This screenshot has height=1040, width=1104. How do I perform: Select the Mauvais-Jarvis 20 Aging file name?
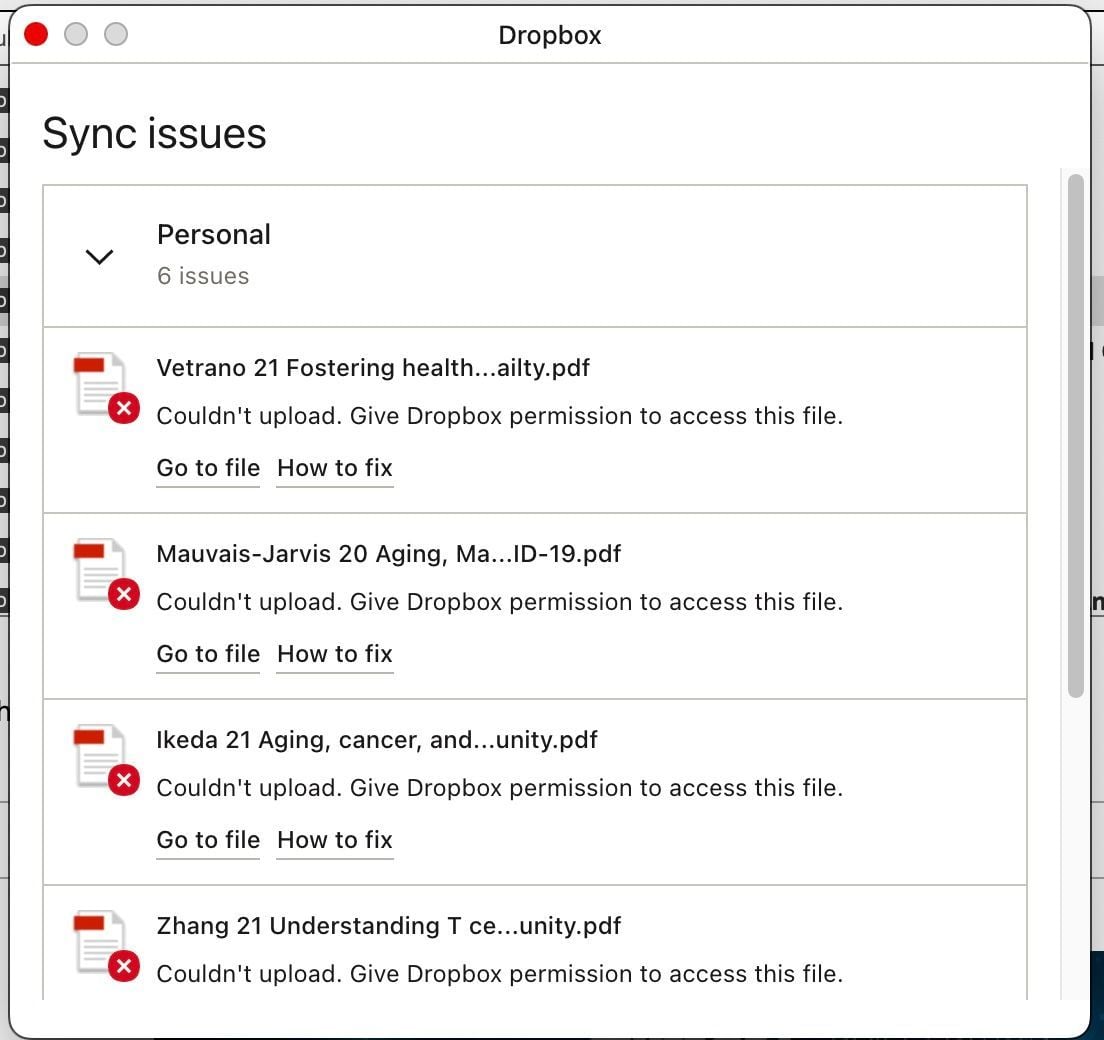coord(389,554)
